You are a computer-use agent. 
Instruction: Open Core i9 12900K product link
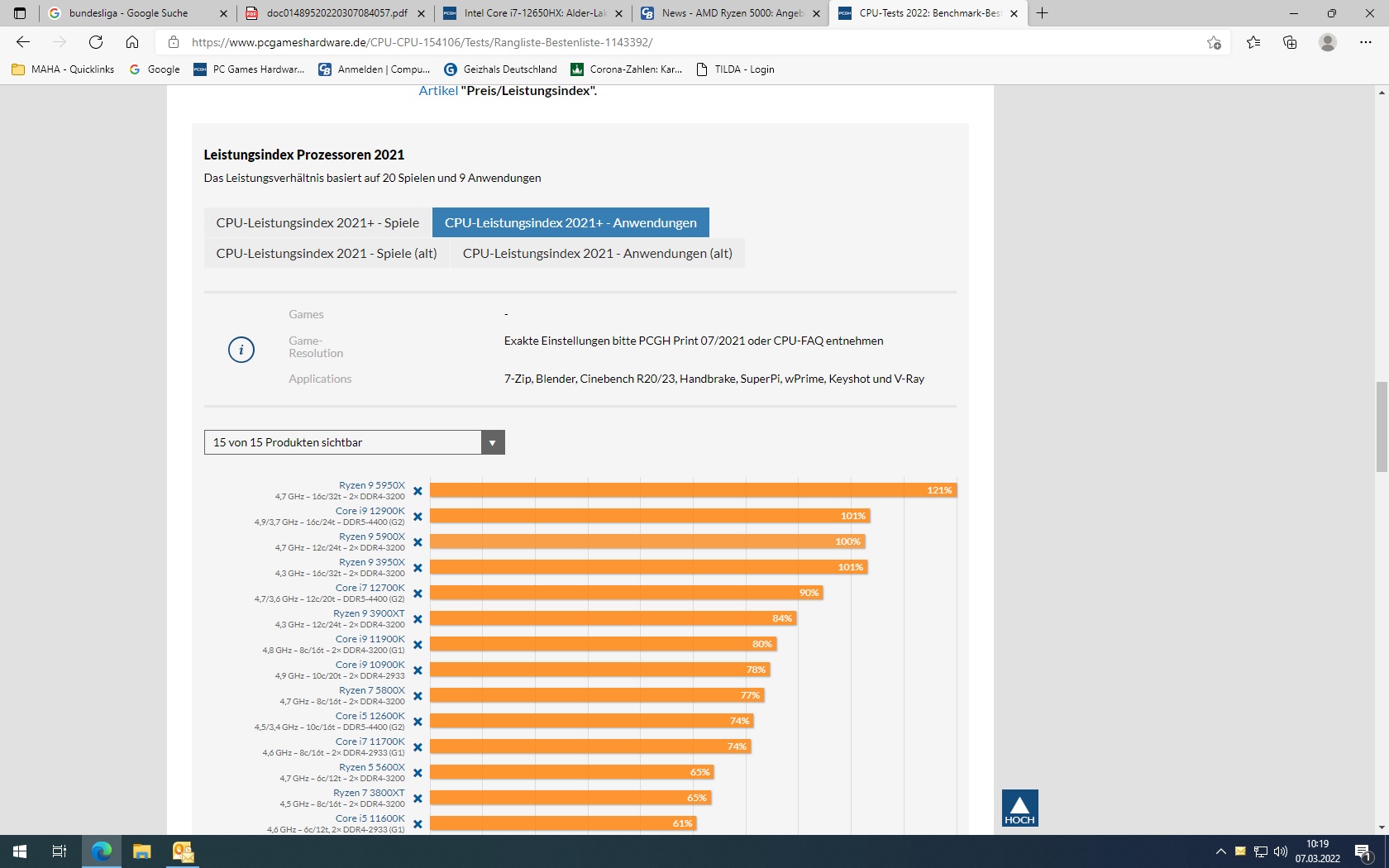coord(370,511)
